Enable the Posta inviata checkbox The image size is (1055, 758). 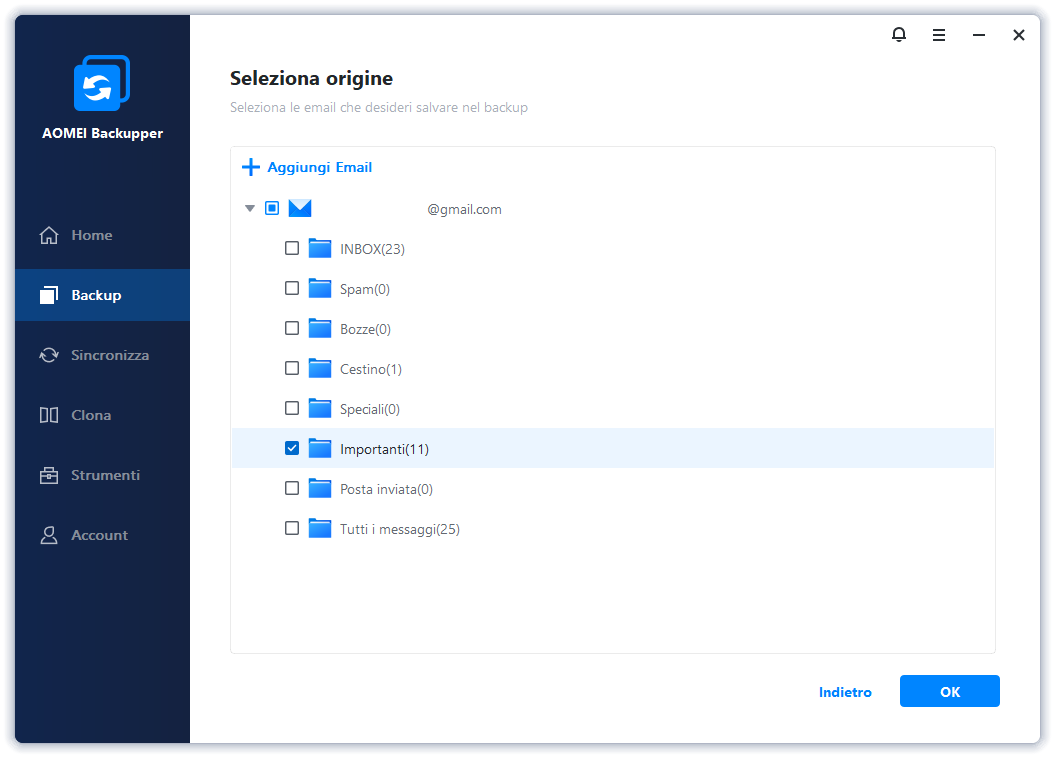coord(292,489)
